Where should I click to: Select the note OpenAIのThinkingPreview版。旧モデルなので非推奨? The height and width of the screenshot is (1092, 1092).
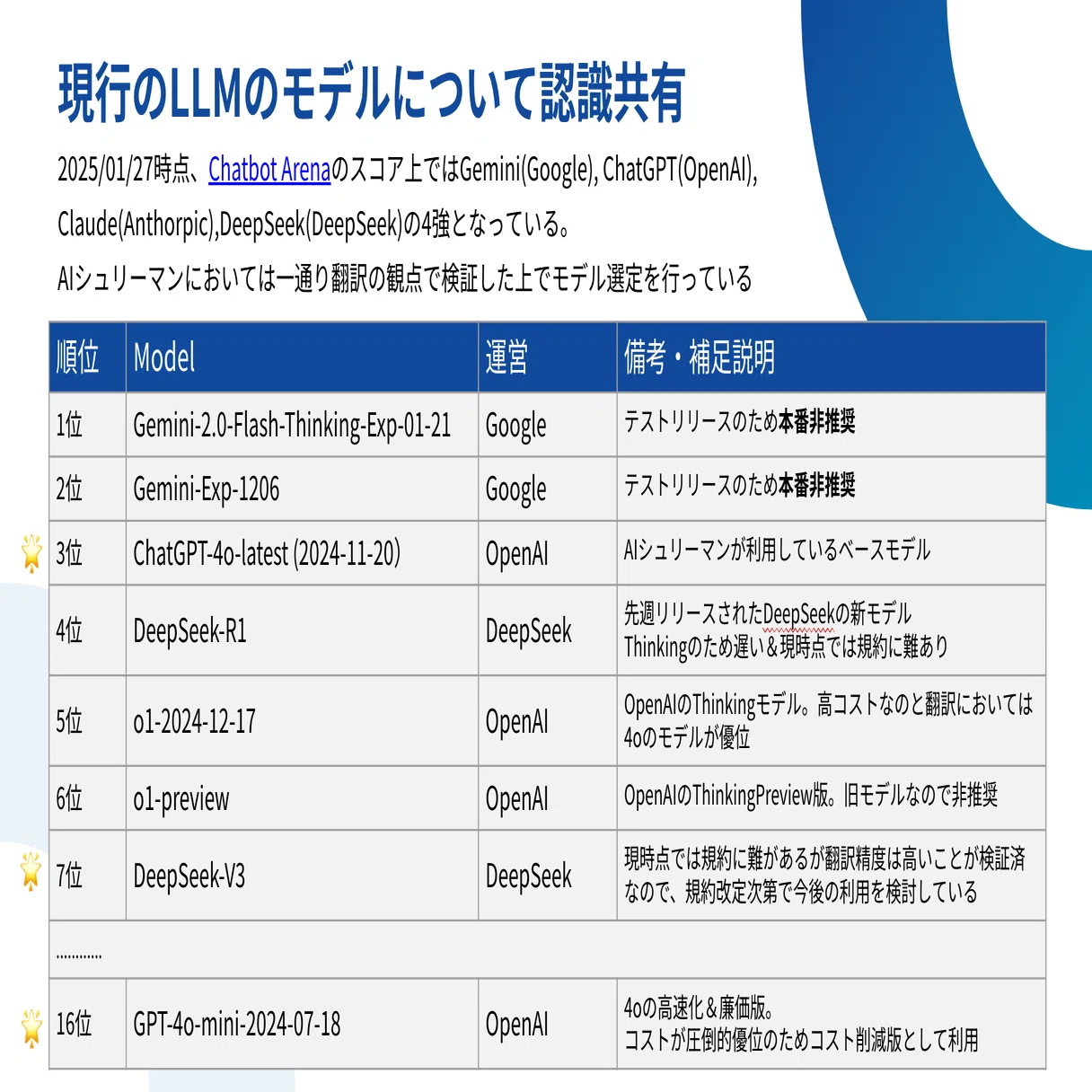(811, 795)
